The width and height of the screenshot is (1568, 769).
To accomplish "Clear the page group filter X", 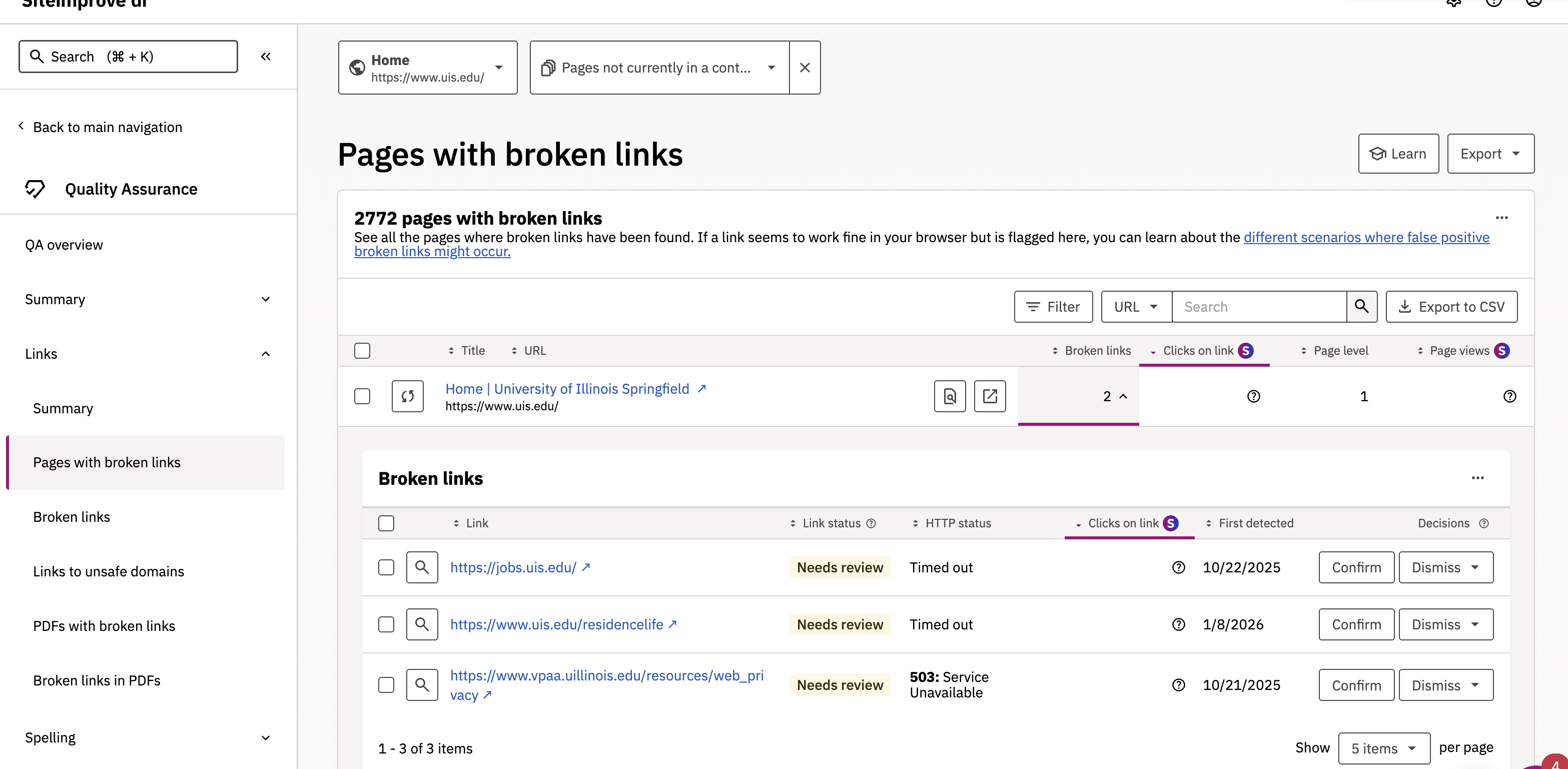I will coord(805,68).
